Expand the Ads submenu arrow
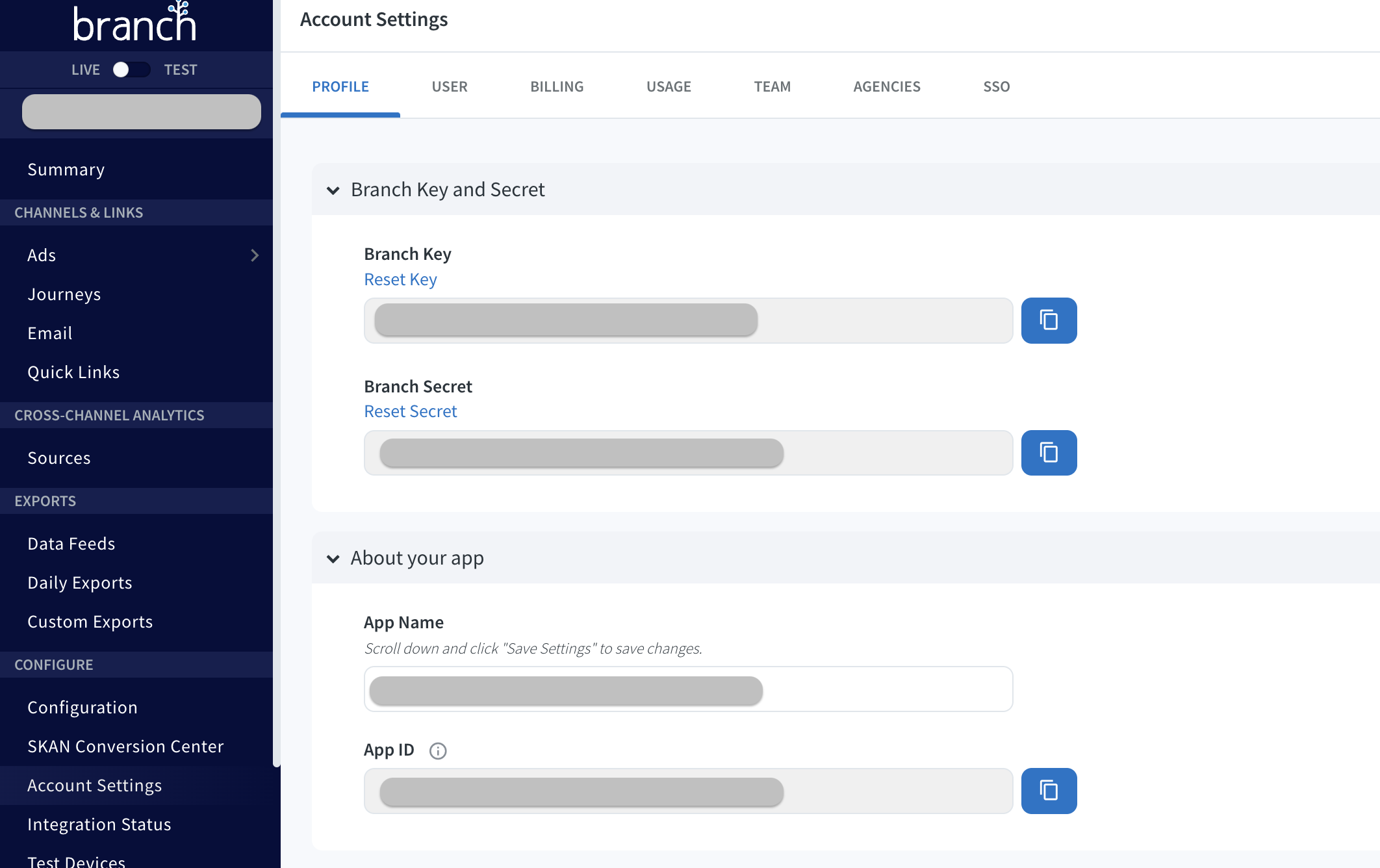 tap(255, 255)
